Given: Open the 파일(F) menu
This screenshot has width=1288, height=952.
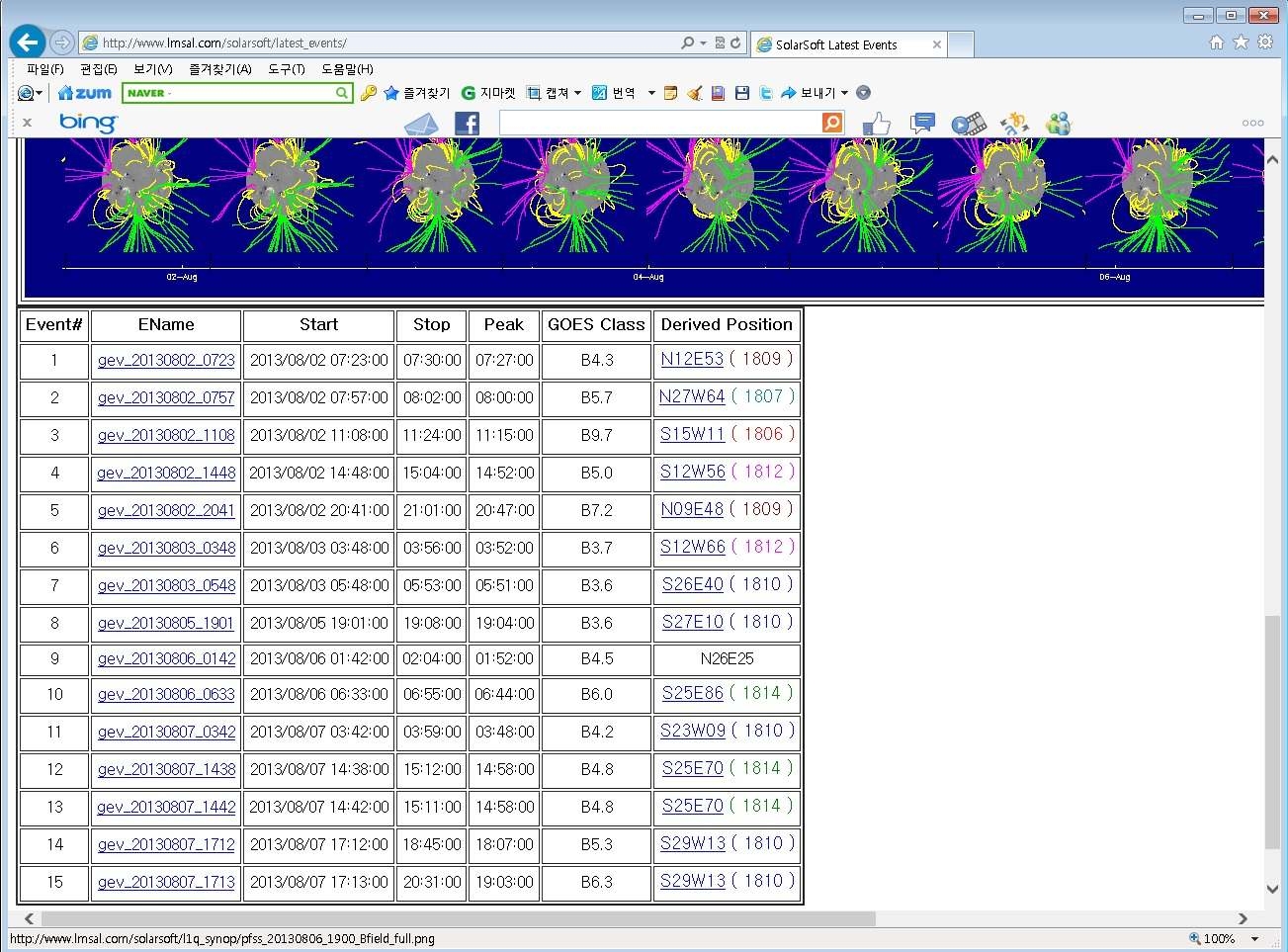Looking at the screenshot, I should click(x=44, y=69).
